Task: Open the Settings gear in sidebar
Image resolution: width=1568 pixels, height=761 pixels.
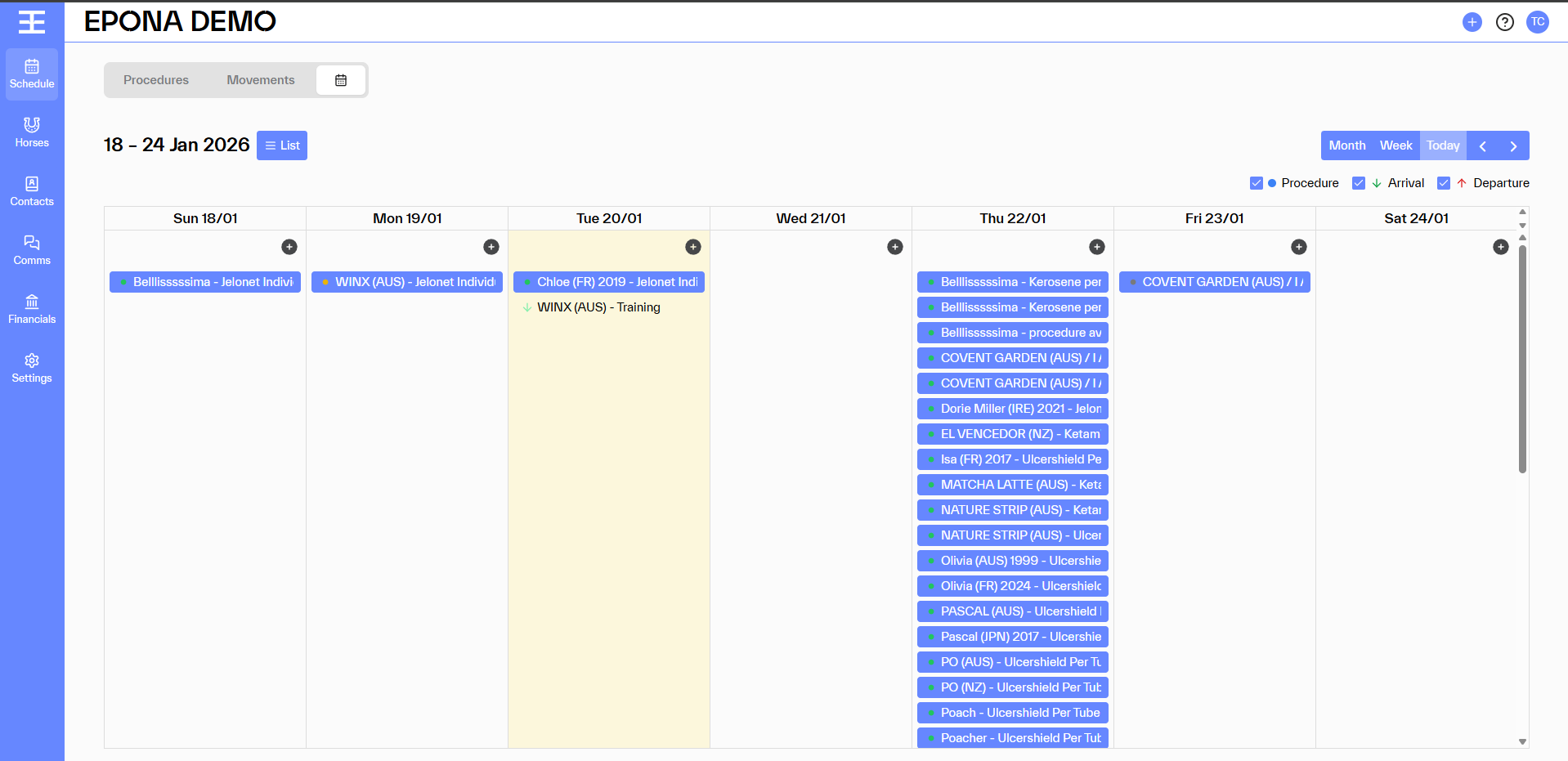Action: click(32, 368)
